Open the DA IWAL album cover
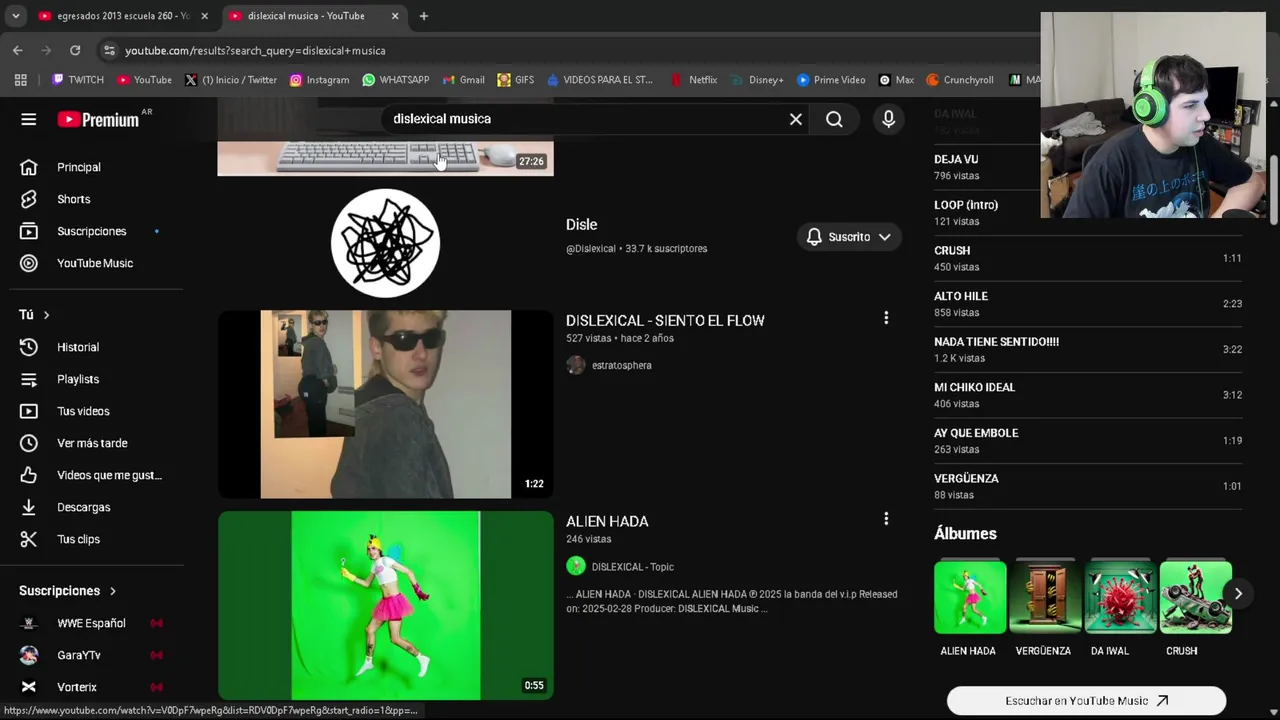This screenshot has height=720, width=1280. 1120,597
